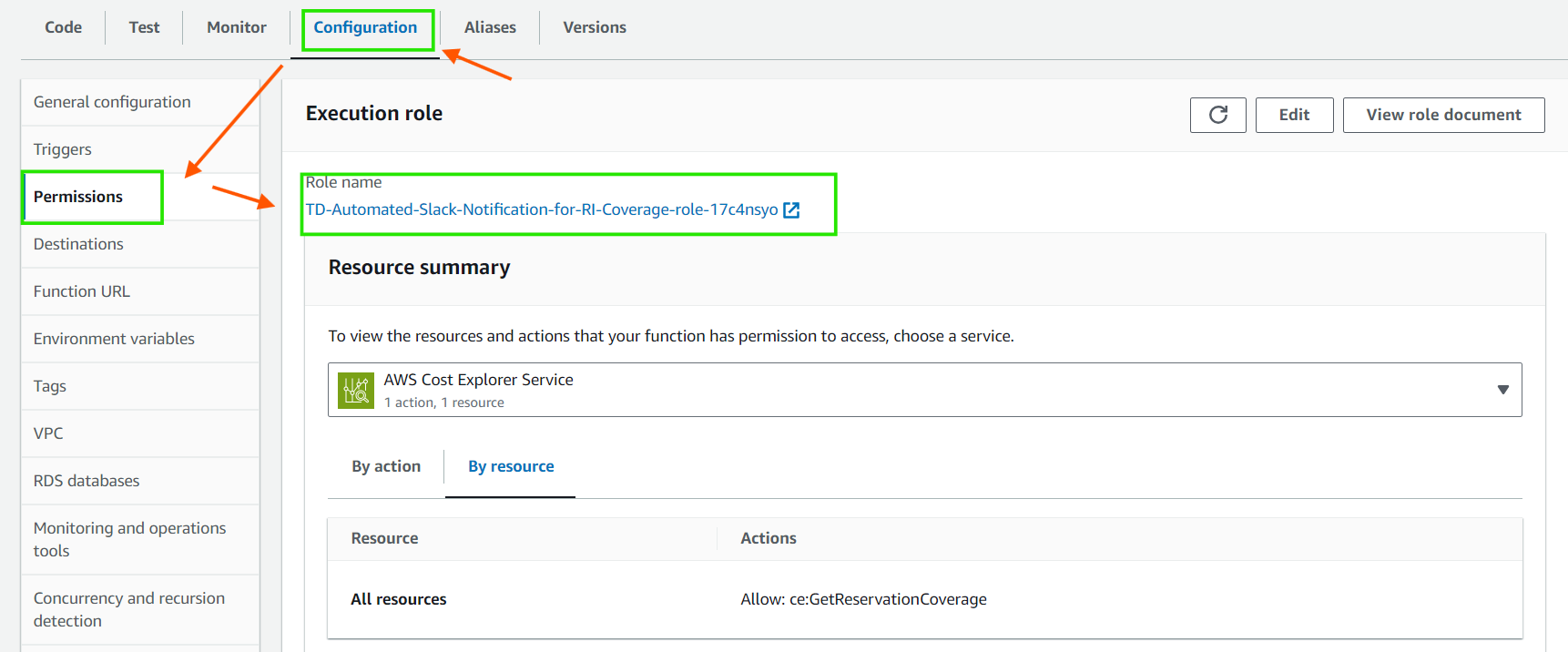Open the Versions tab
The image size is (1568, 652).
(x=595, y=27)
